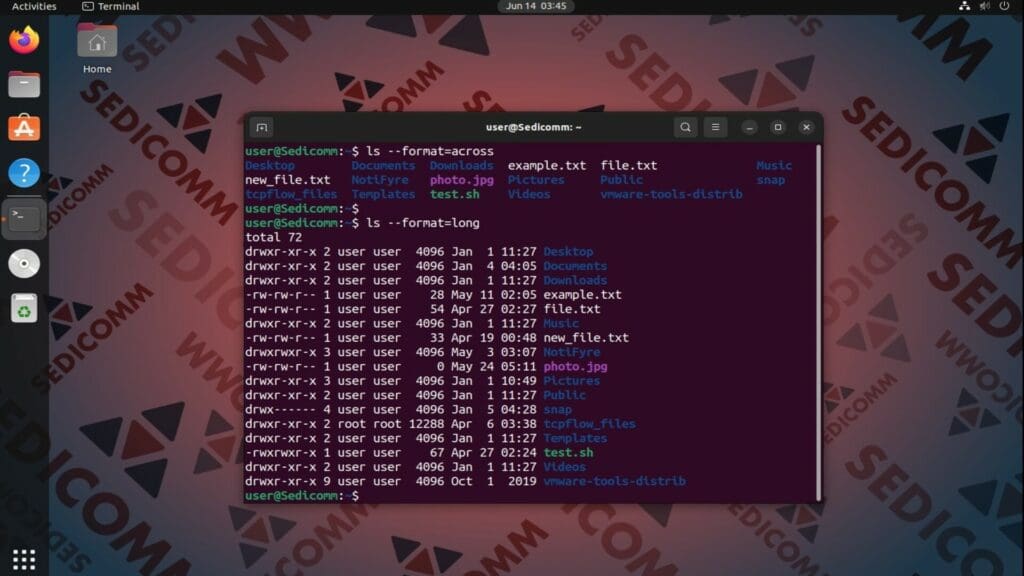This screenshot has height=576, width=1024.
Task: Click the 12288 size value
Action: pyautogui.click(x=426, y=424)
